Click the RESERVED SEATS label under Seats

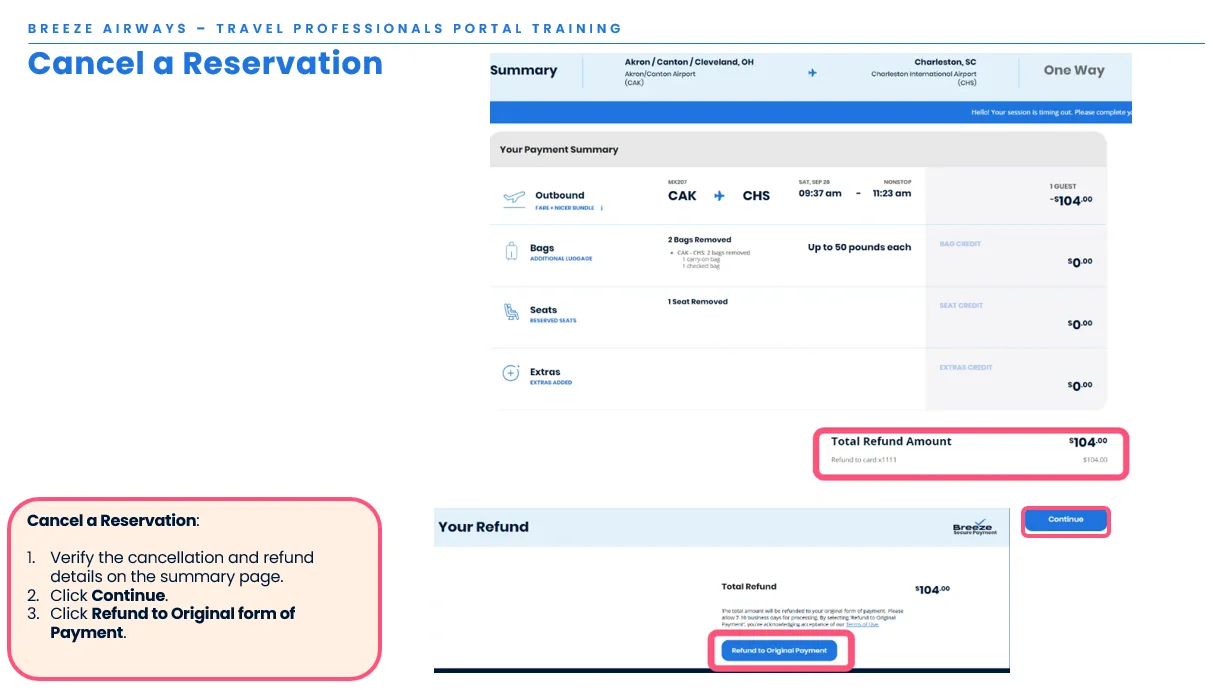click(553, 321)
